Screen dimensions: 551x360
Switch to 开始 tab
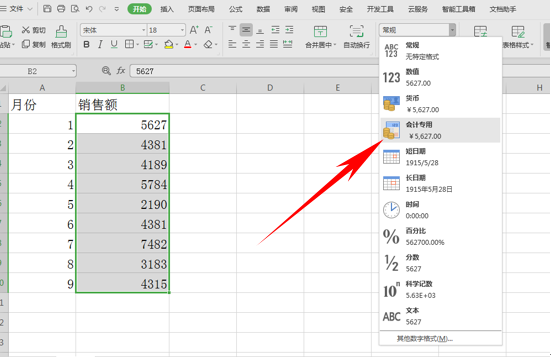click(x=140, y=9)
